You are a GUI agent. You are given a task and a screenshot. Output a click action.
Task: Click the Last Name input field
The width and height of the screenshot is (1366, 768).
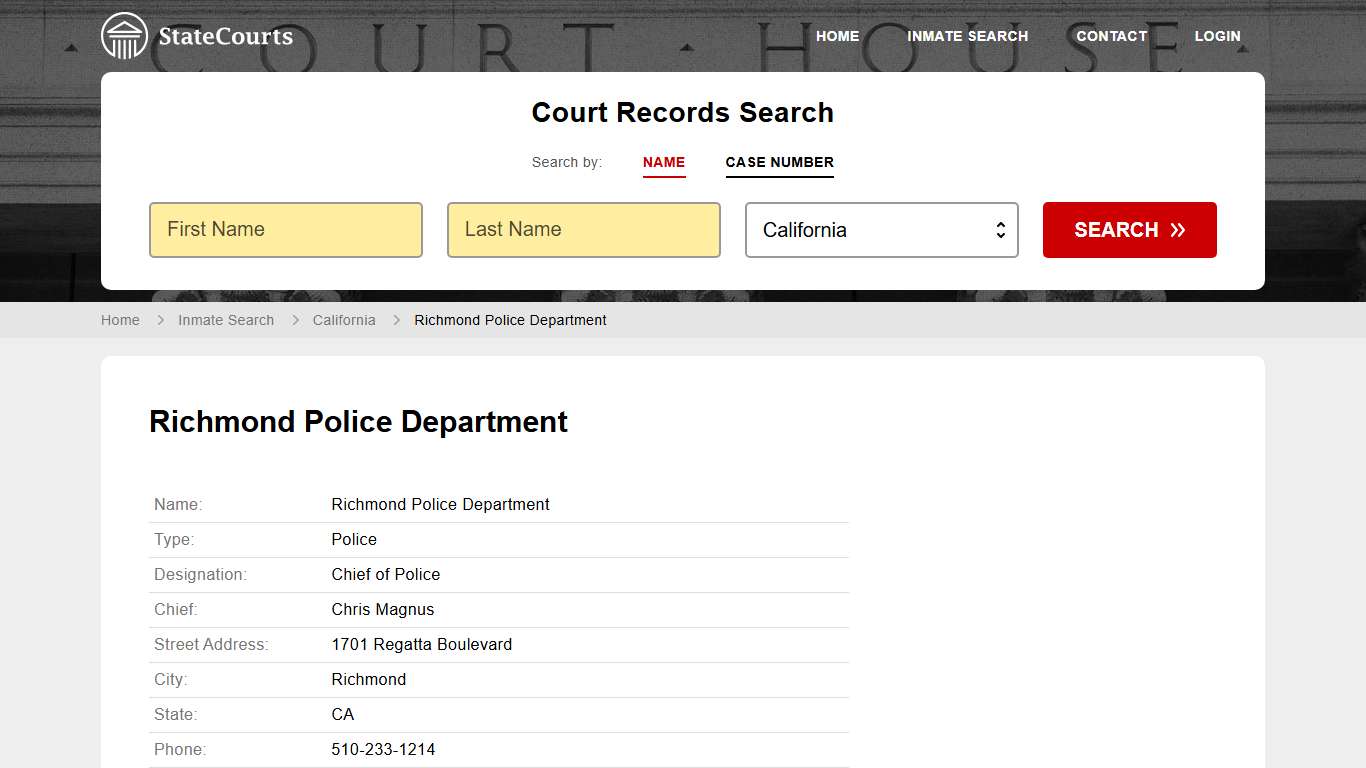(583, 230)
